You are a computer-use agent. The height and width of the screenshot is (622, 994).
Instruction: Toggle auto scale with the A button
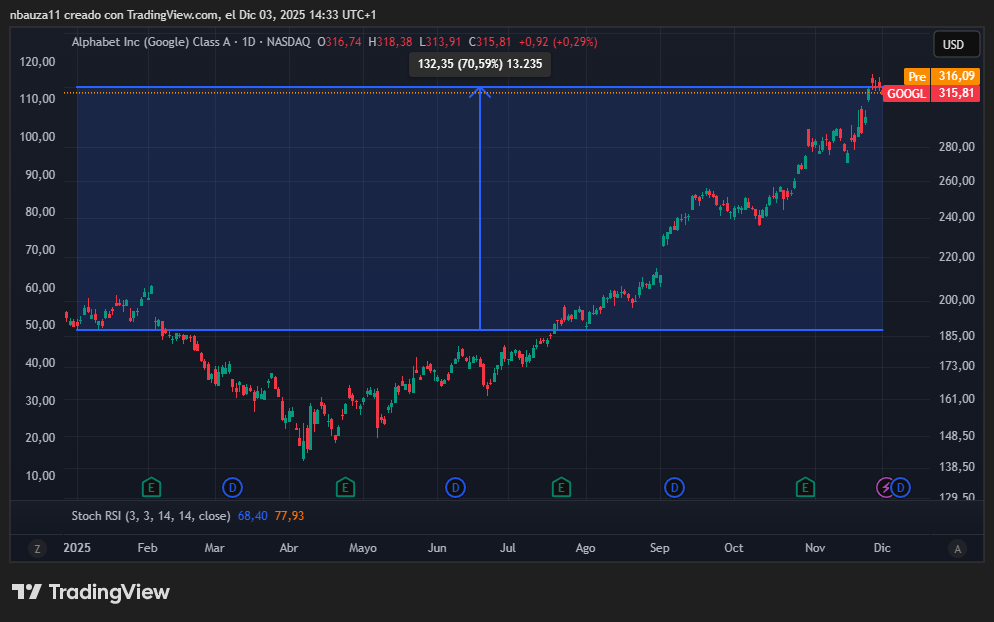point(957,548)
